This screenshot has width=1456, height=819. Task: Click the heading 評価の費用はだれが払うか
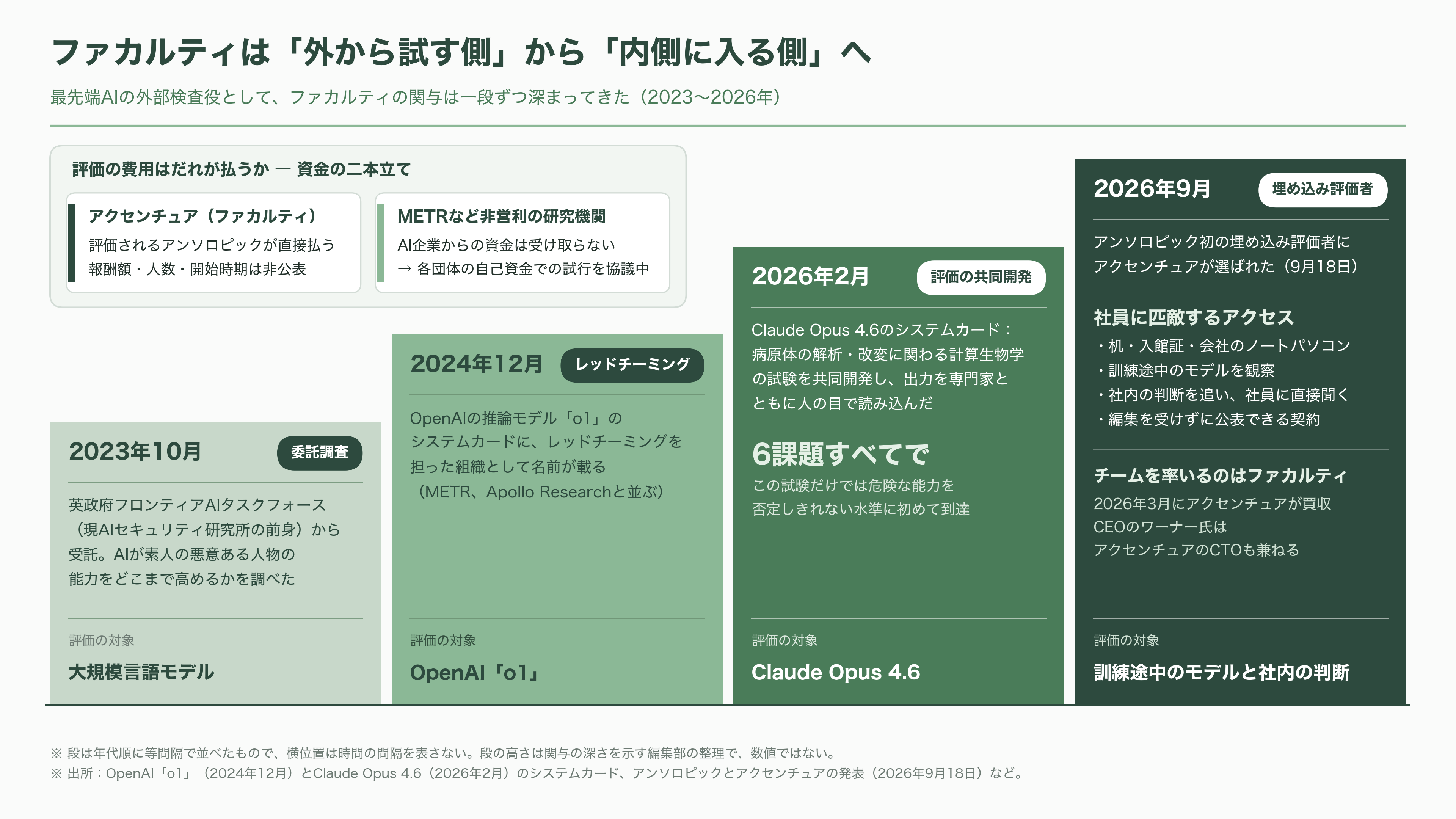171,169
